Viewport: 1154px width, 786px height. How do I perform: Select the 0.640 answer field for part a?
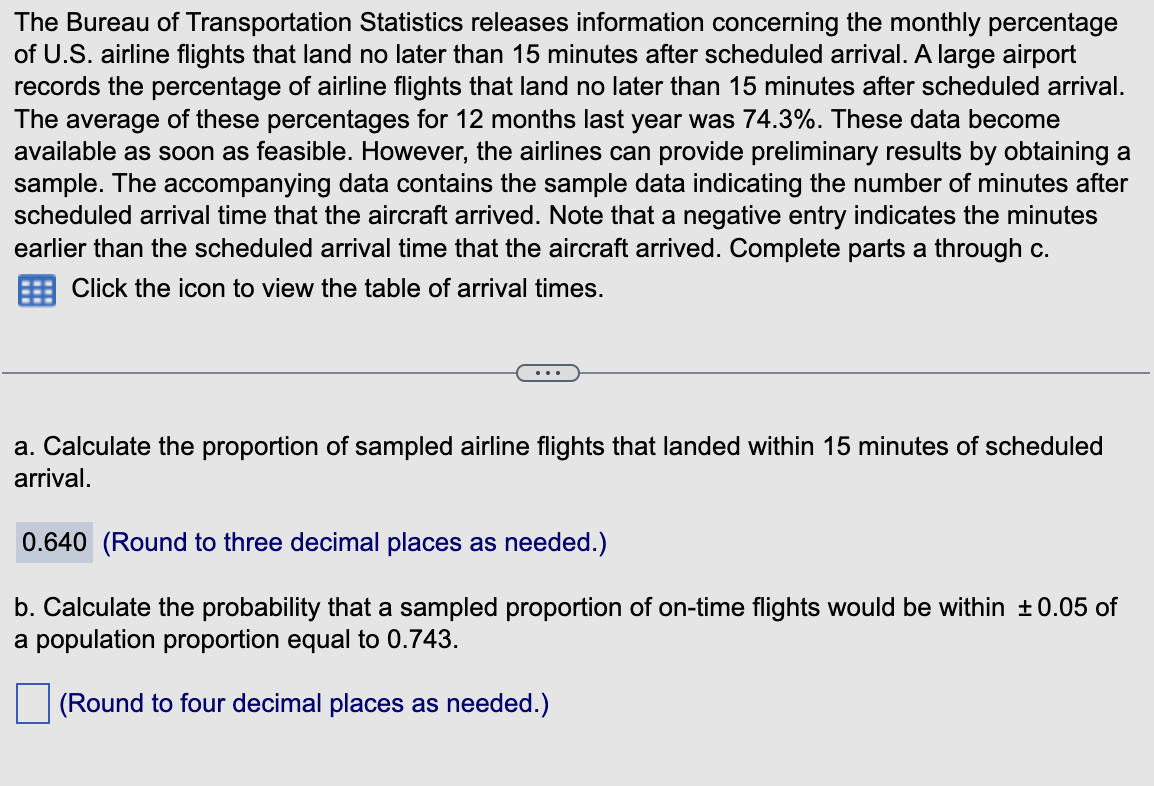[54, 542]
